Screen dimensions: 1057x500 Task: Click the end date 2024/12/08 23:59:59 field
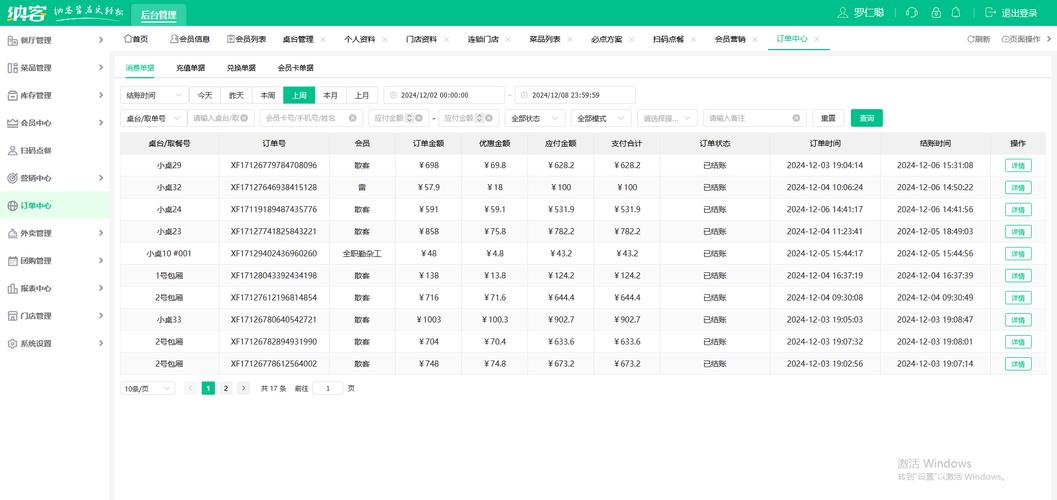pyautogui.click(x=575, y=95)
